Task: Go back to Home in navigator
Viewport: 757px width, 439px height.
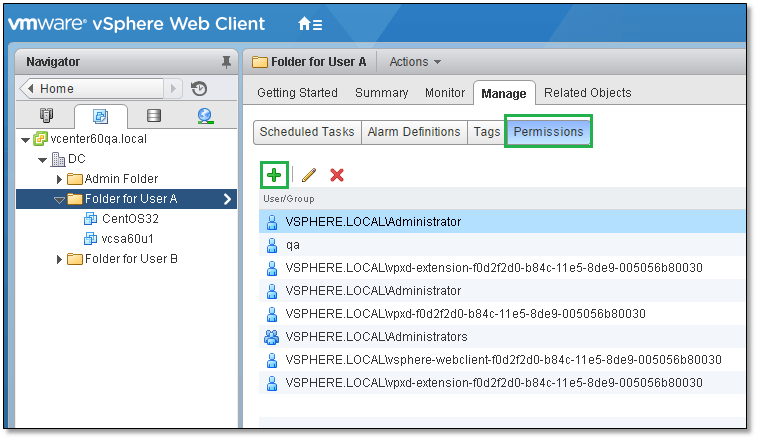Action: coord(92,89)
